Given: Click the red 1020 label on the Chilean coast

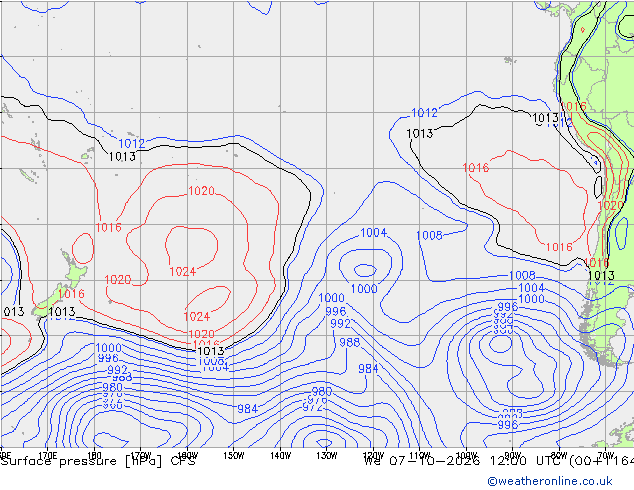Looking at the screenshot, I should pyautogui.click(x=611, y=205).
